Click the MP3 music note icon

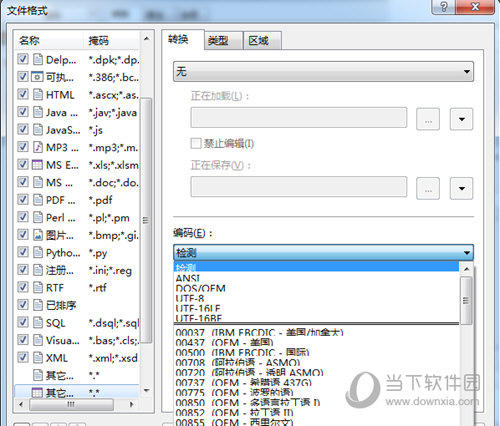coord(38,147)
